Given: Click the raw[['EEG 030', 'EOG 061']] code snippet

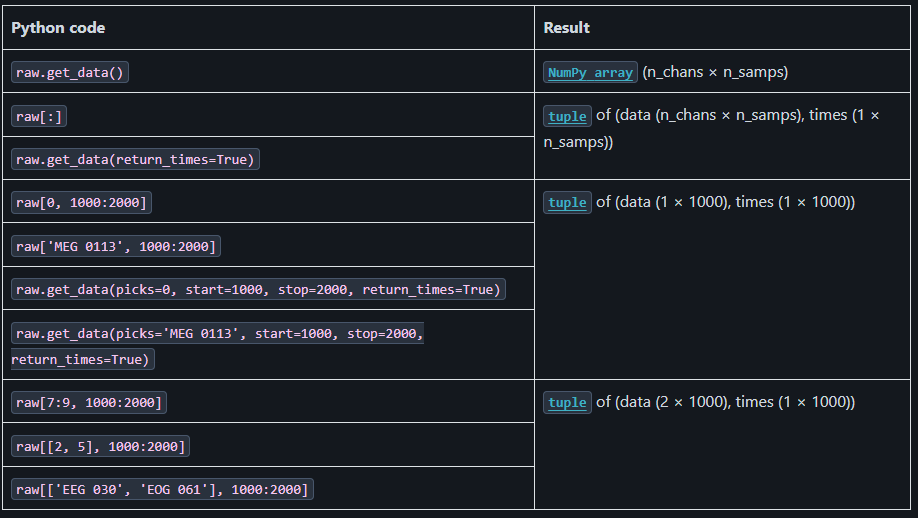Looking at the screenshot, I should coord(162,489).
